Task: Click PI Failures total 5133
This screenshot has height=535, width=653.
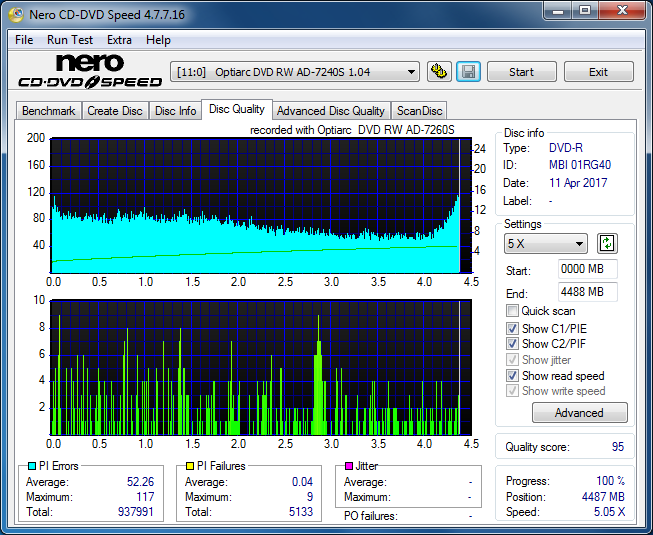Action: click(301, 512)
